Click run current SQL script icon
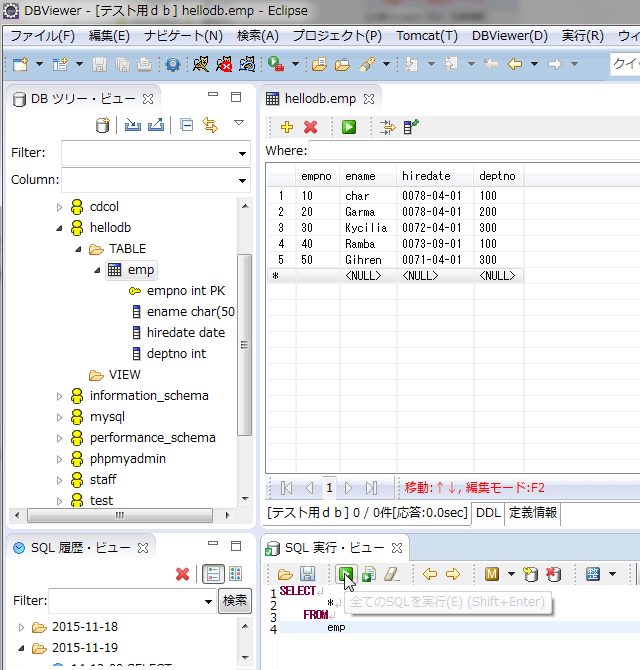The height and width of the screenshot is (670, 640). (x=369, y=574)
